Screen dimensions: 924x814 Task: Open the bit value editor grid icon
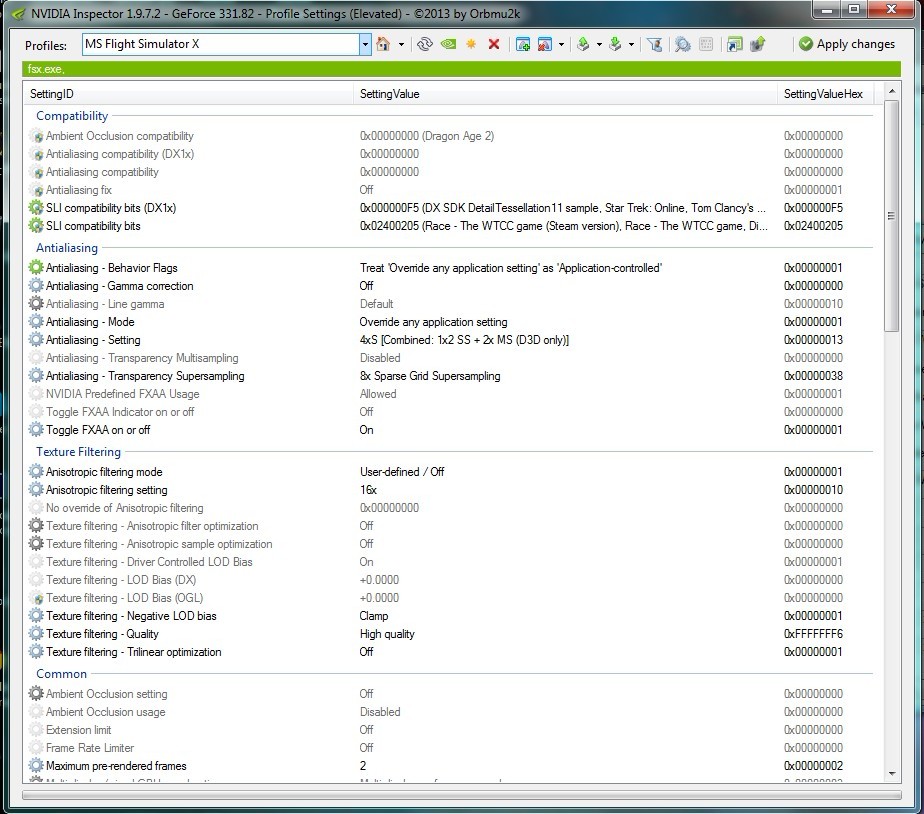[706, 44]
